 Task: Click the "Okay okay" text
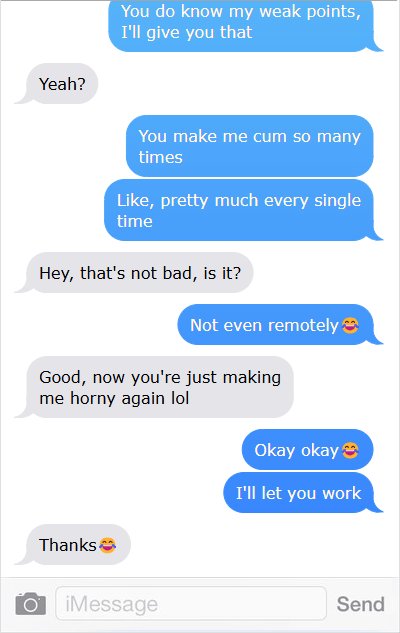click(x=296, y=451)
